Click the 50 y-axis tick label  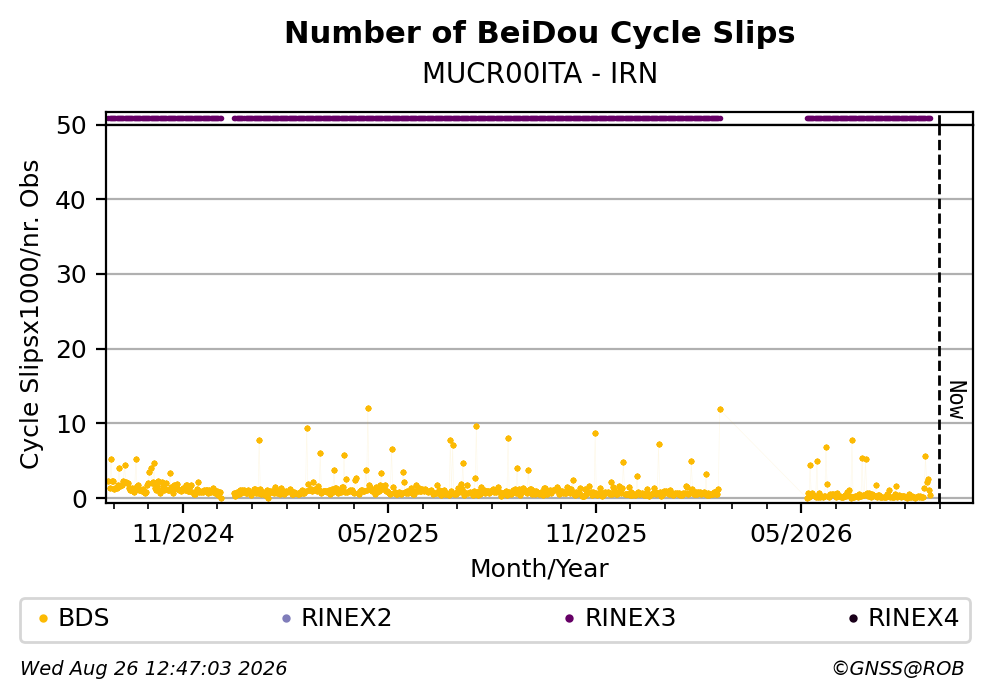pyautogui.click(x=72, y=125)
